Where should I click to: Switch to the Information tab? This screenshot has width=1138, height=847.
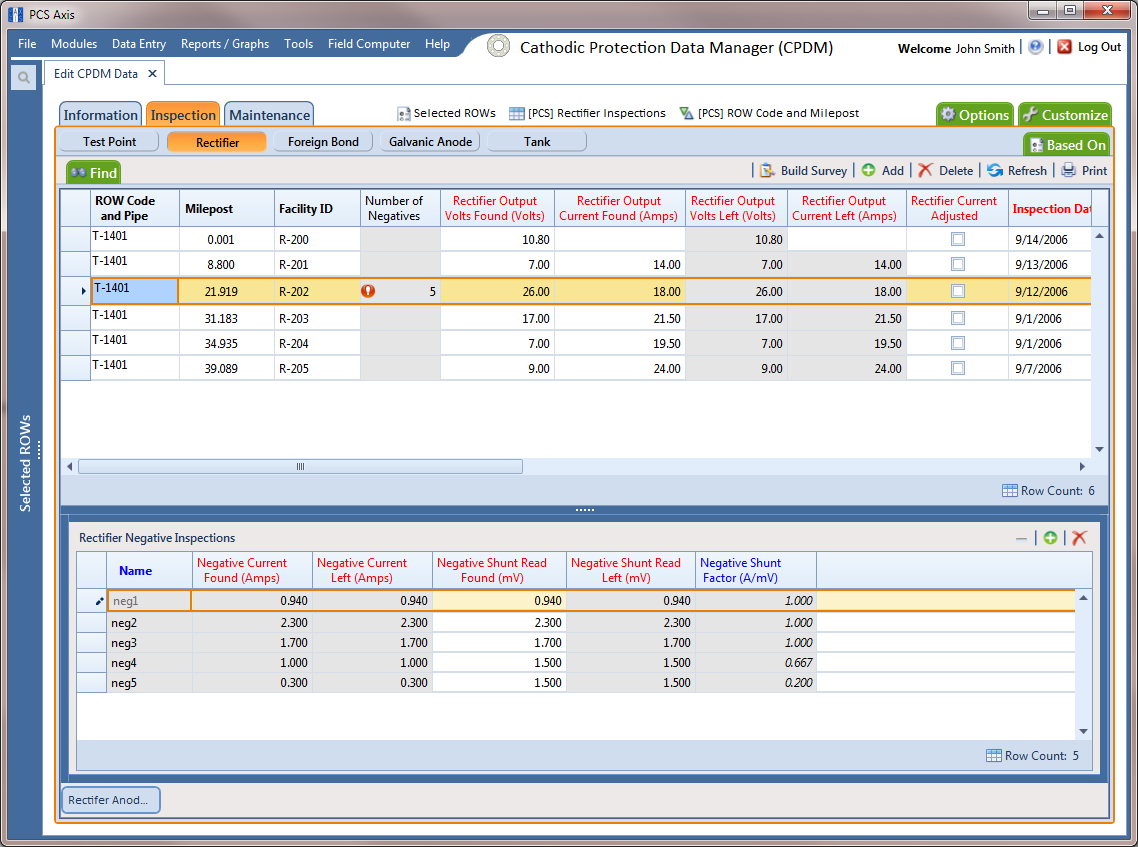(x=100, y=115)
